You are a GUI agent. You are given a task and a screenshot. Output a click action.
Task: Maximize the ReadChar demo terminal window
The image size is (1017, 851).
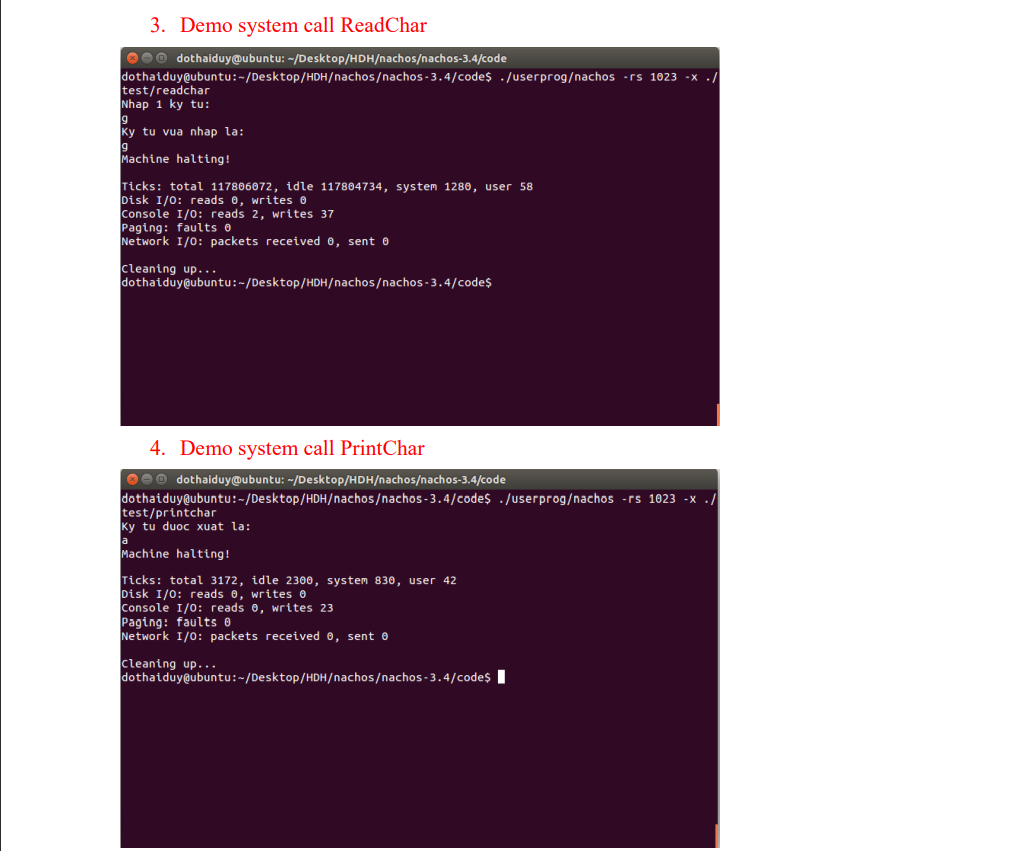pos(162,58)
